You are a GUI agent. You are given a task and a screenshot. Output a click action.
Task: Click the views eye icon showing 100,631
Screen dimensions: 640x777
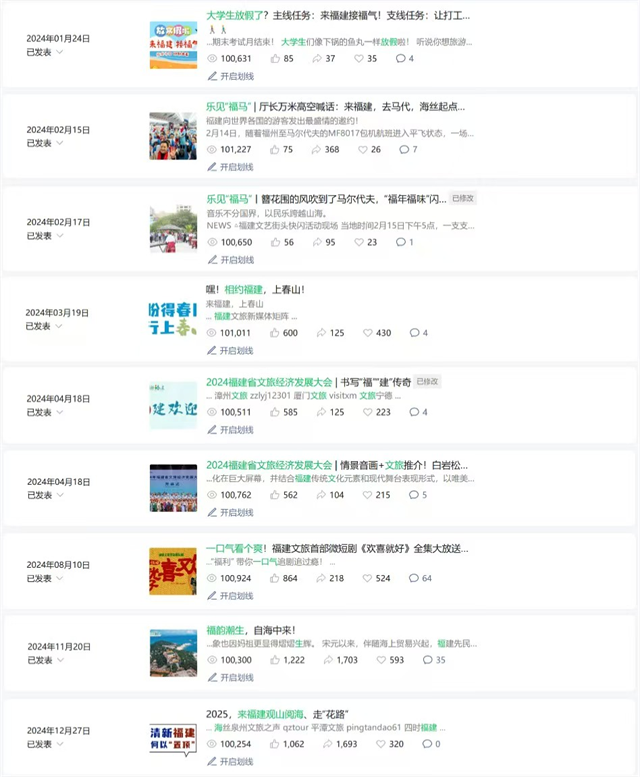tap(212, 58)
